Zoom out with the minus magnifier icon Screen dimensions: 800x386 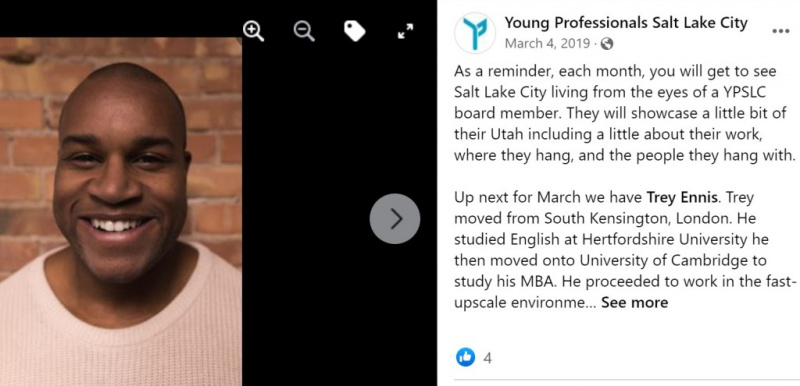pos(304,32)
